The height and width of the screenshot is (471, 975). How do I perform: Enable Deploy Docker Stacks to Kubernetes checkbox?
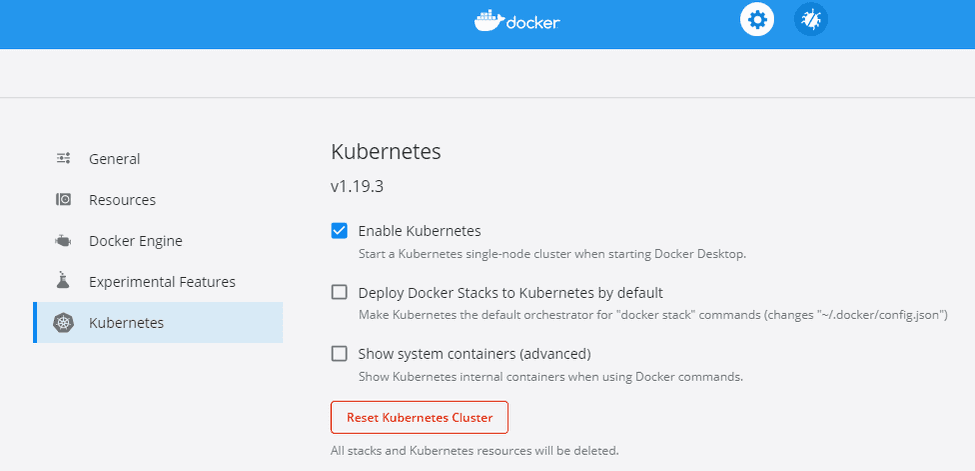(x=339, y=293)
